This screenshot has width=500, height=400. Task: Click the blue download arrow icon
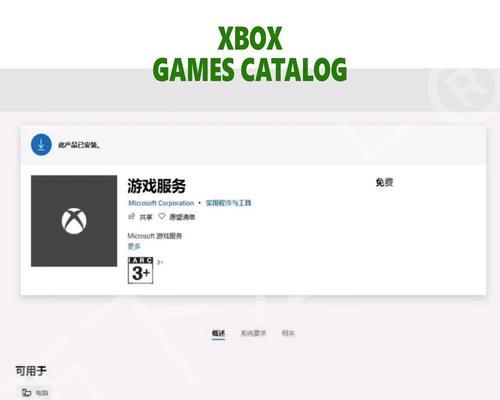click(x=41, y=145)
